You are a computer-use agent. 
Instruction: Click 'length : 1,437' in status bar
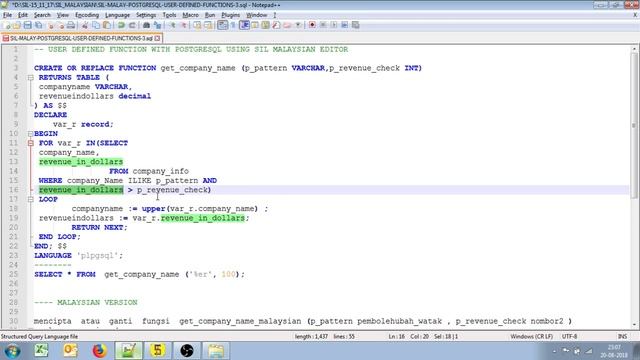pos(311,337)
